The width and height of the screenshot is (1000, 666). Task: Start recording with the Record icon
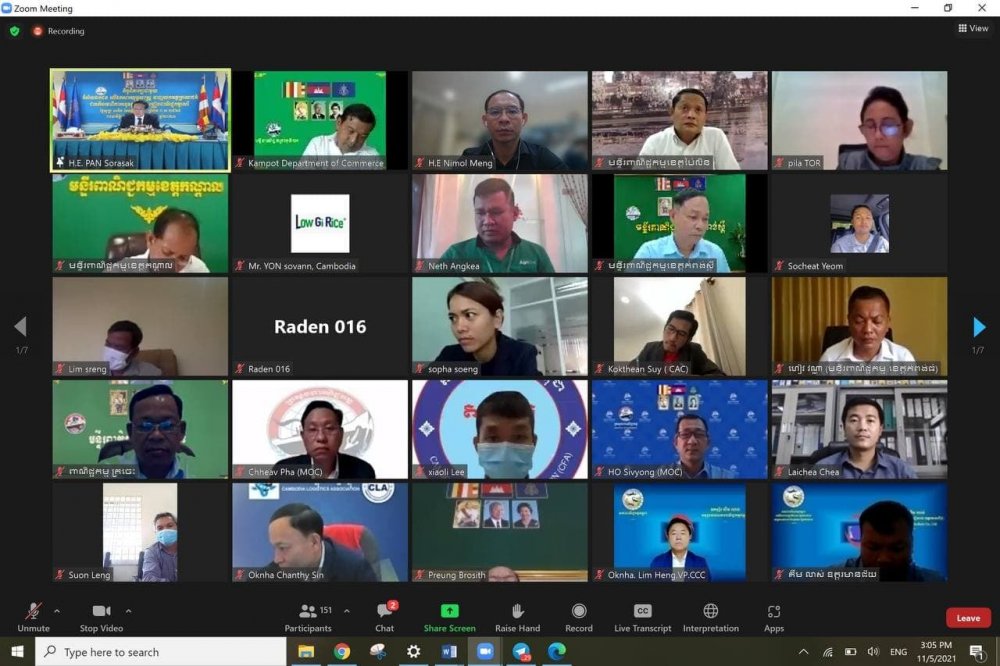[x=579, y=611]
